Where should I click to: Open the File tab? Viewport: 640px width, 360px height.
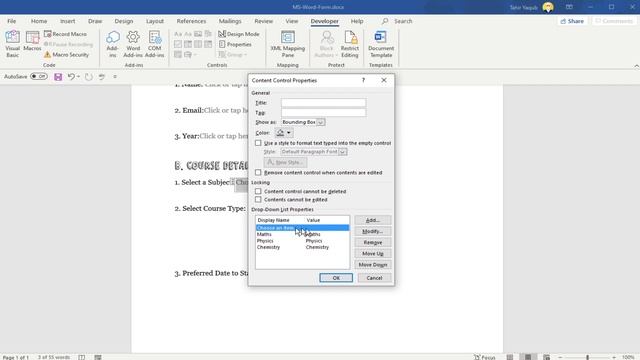pyautogui.click(x=11, y=21)
